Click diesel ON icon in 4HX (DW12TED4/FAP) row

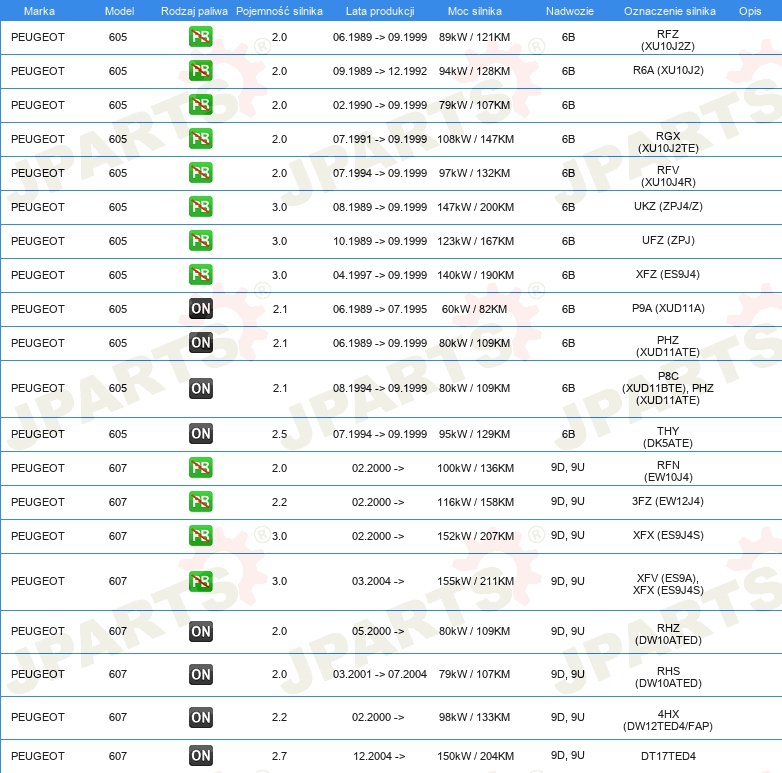(x=201, y=717)
